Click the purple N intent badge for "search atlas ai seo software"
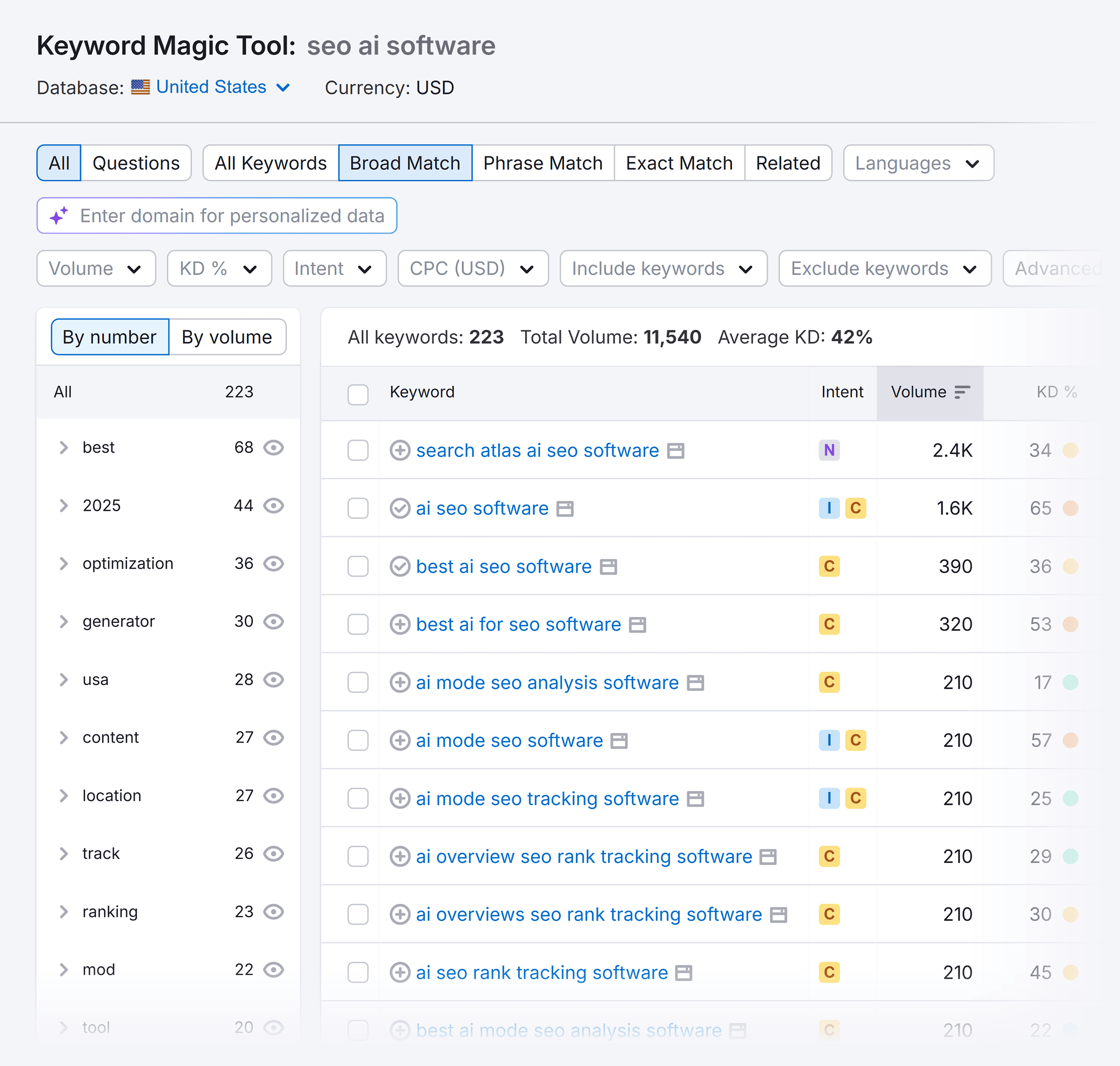The height and width of the screenshot is (1066, 1120). click(x=829, y=450)
